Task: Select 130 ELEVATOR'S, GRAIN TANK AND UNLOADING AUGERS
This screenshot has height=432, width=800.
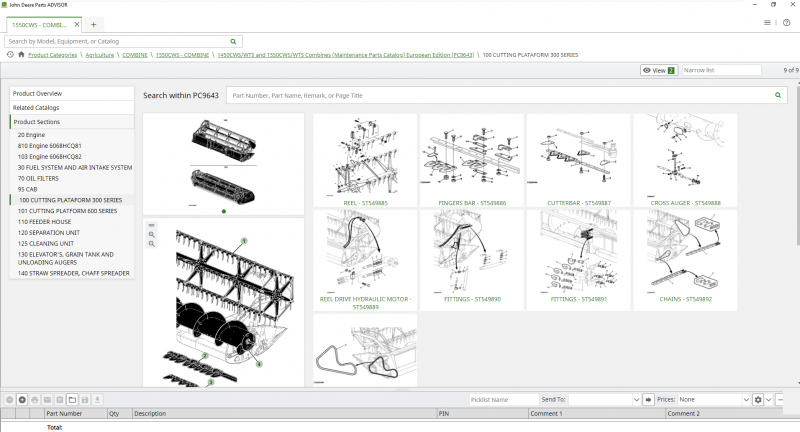Action: click(x=66, y=258)
